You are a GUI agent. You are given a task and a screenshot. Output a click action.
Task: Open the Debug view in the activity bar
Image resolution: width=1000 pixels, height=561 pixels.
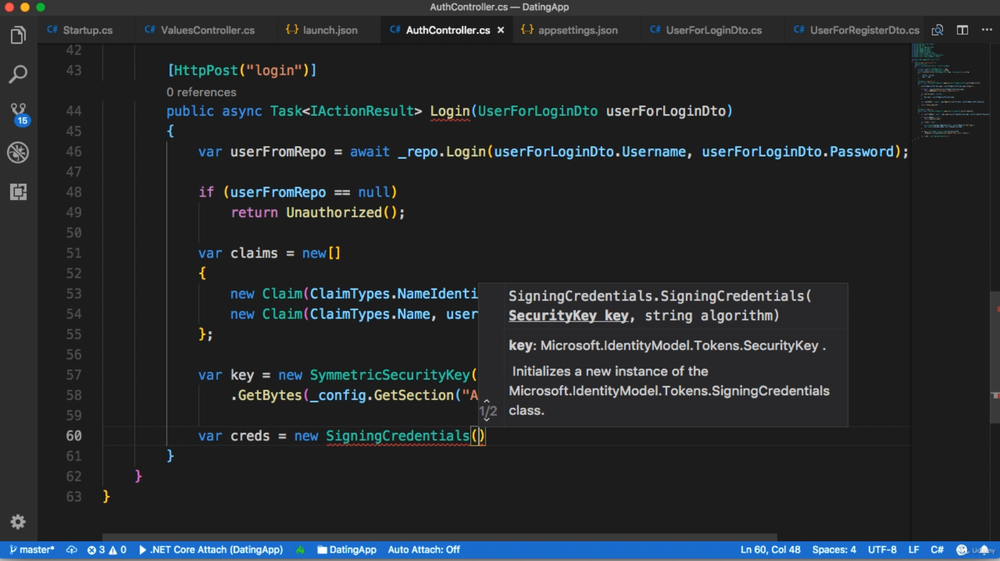click(18, 152)
